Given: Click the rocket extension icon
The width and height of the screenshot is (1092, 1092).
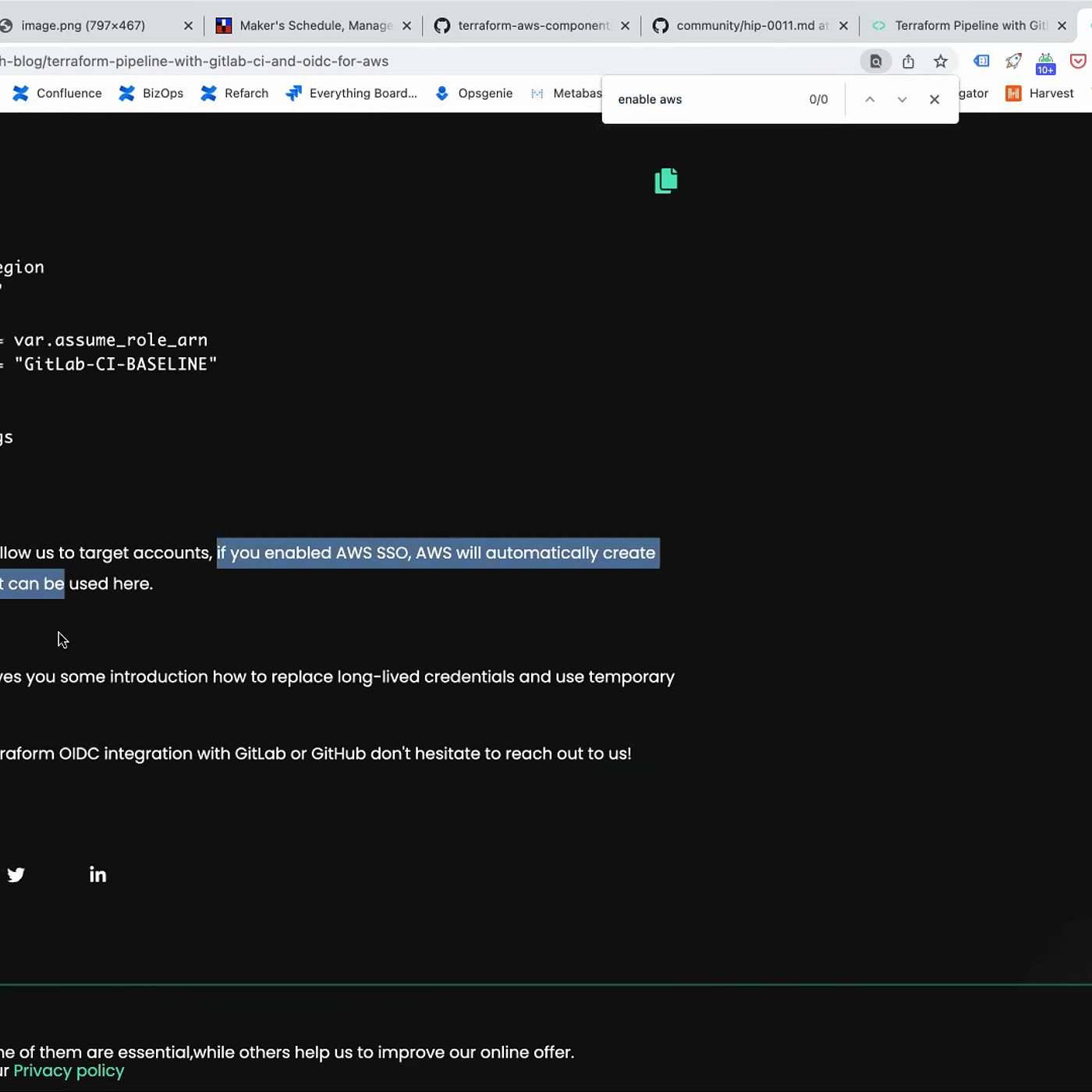Looking at the screenshot, I should [1013, 62].
